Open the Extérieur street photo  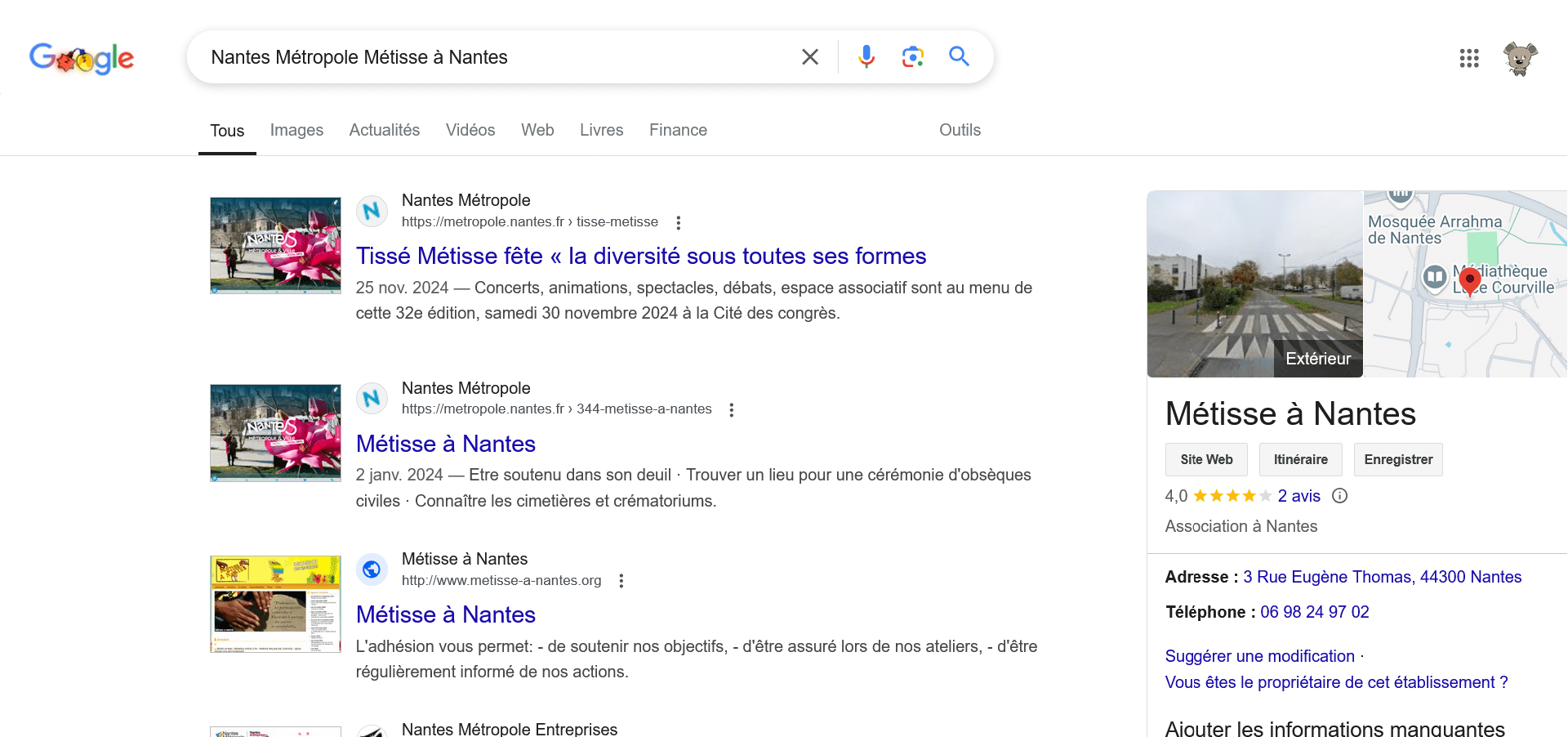[1255, 284]
